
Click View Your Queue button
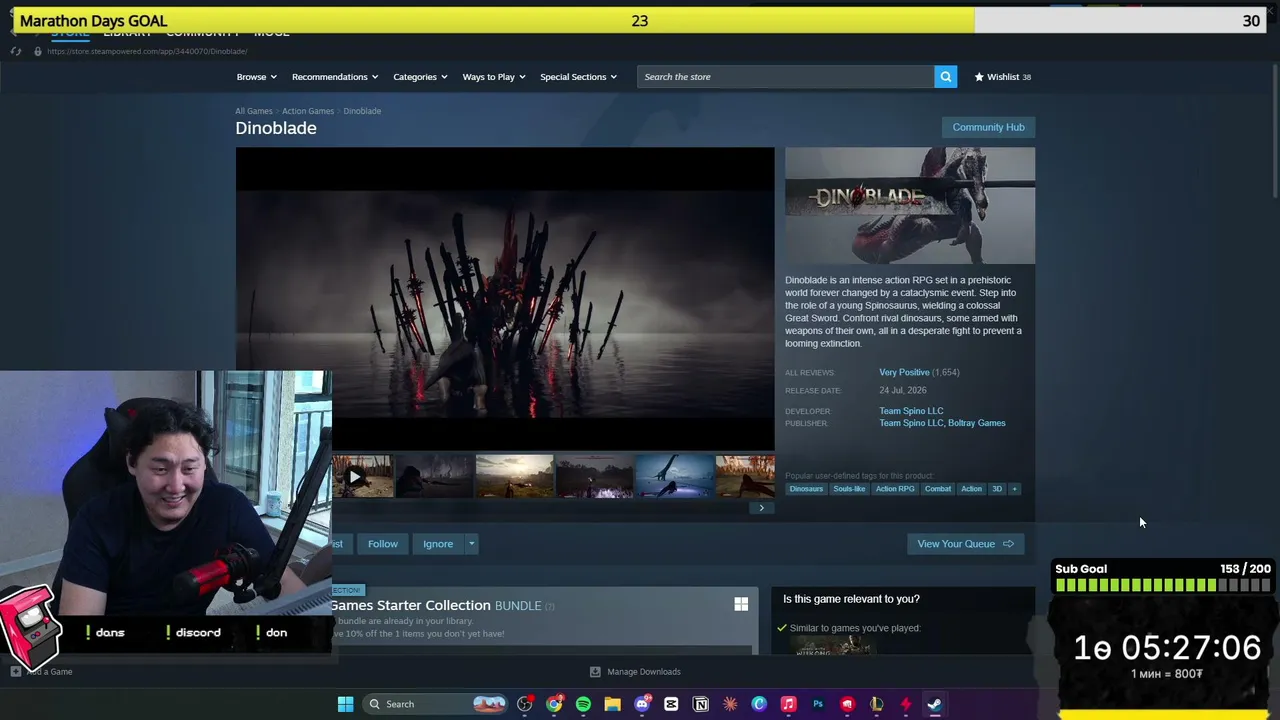[x=965, y=544]
